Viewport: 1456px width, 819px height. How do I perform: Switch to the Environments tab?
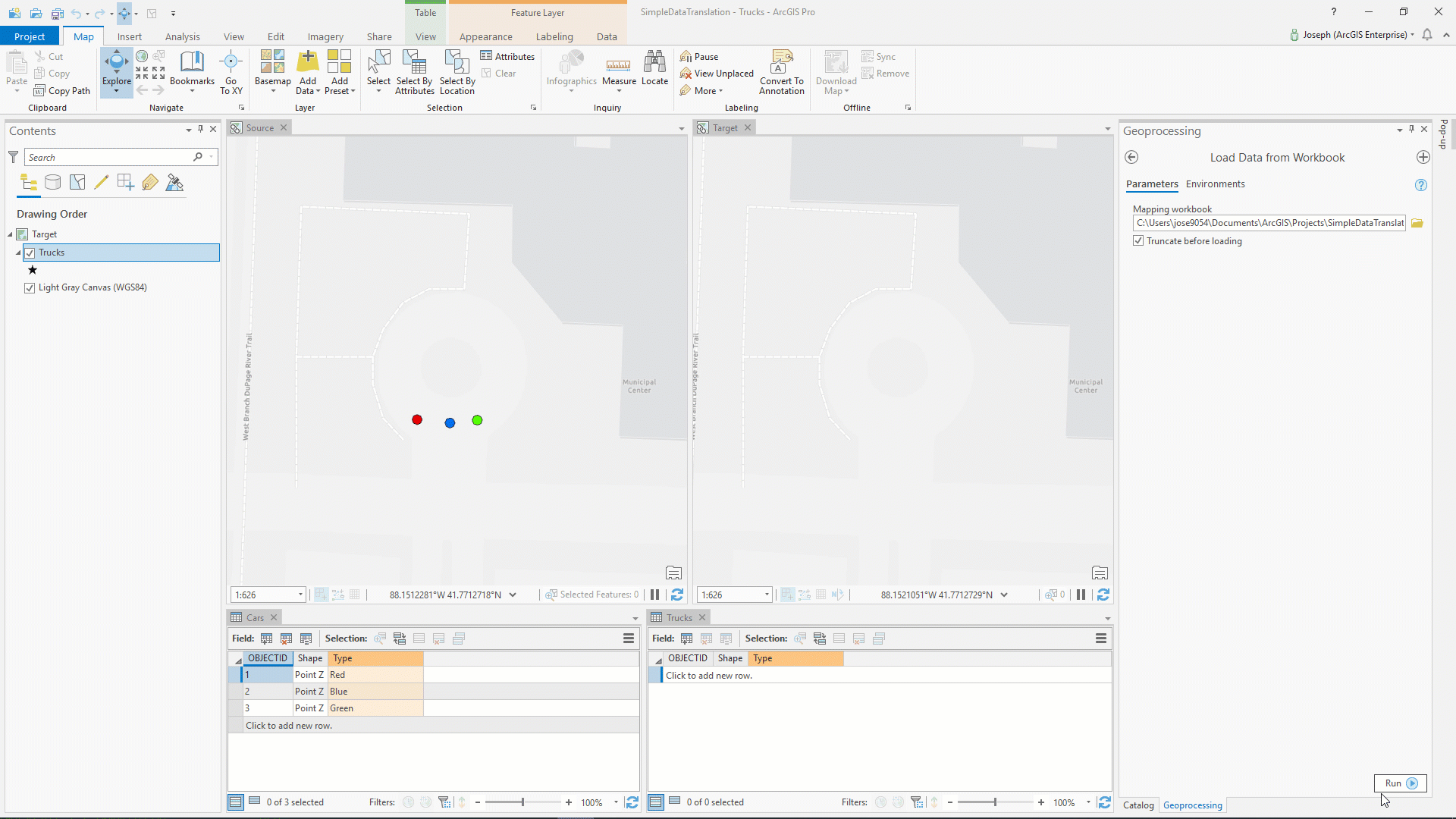pos(1215,184)
